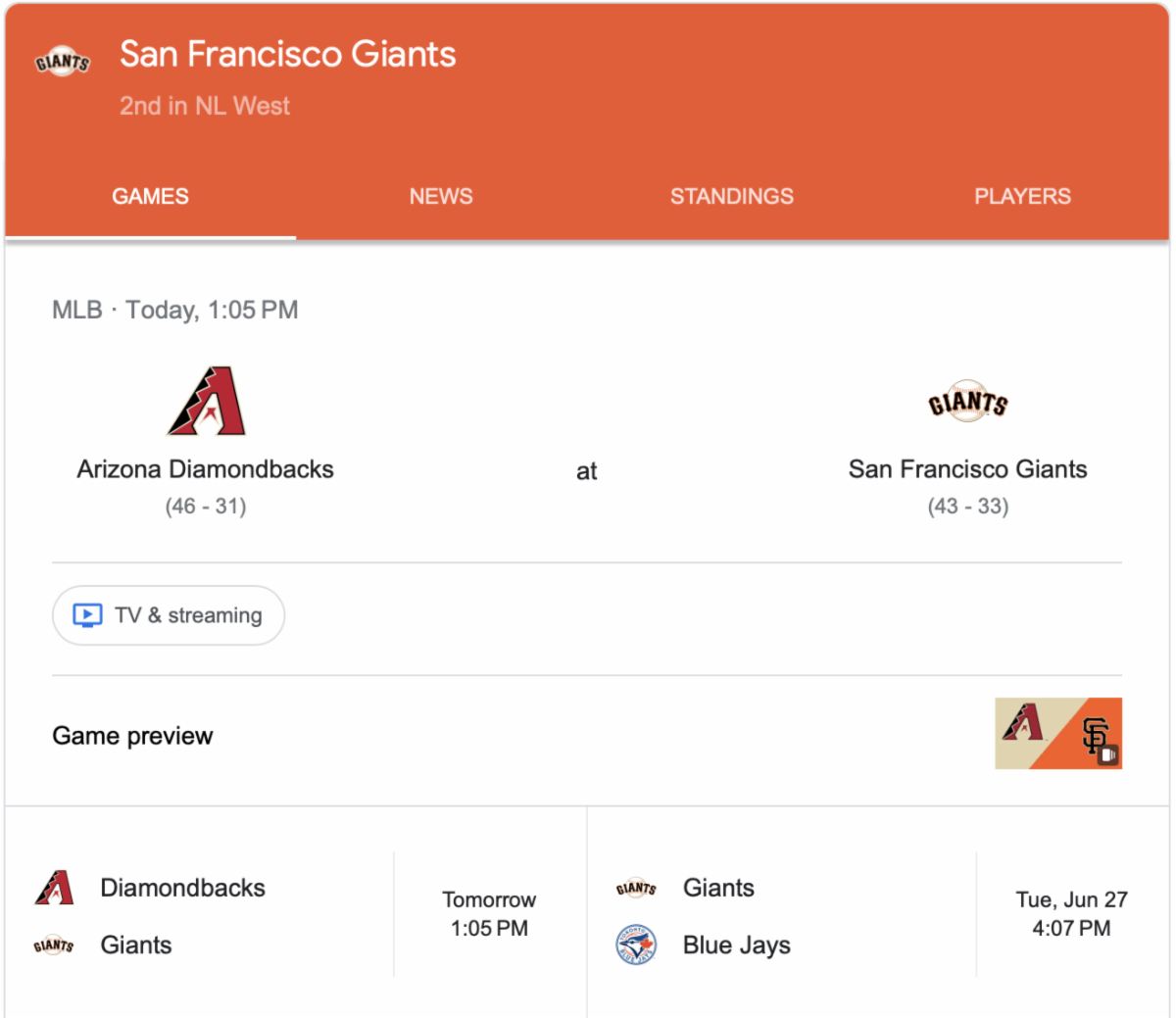1176x1018 pixels.
Task: Select the GAMES tab
Action: pos(150,196)
